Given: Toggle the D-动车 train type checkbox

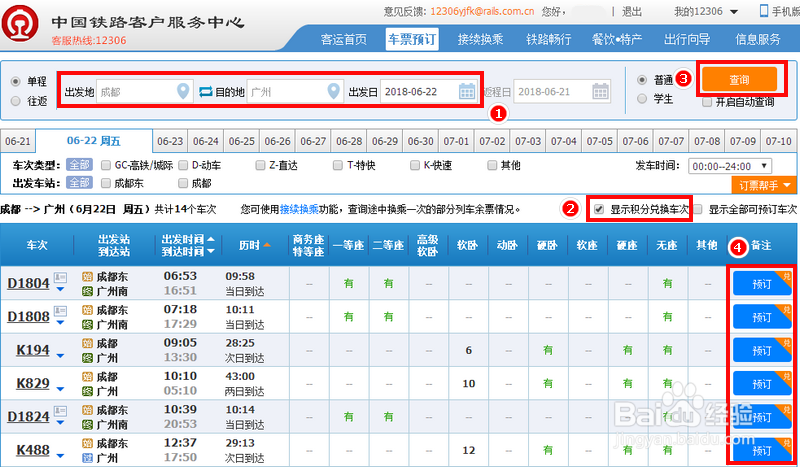Looking at the screenshot, I should click(x=183, y=165).
